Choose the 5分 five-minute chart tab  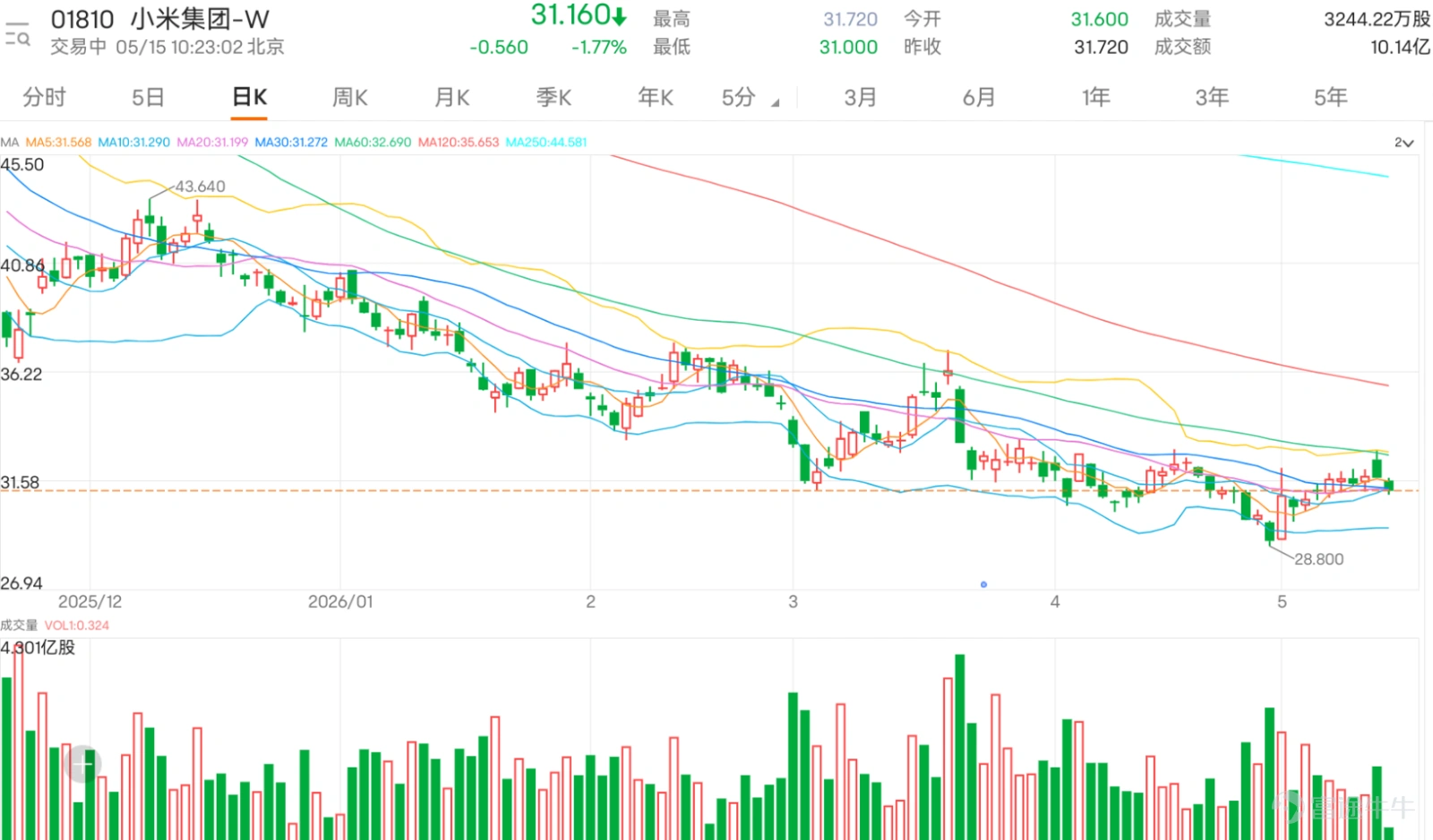(739, 97)
